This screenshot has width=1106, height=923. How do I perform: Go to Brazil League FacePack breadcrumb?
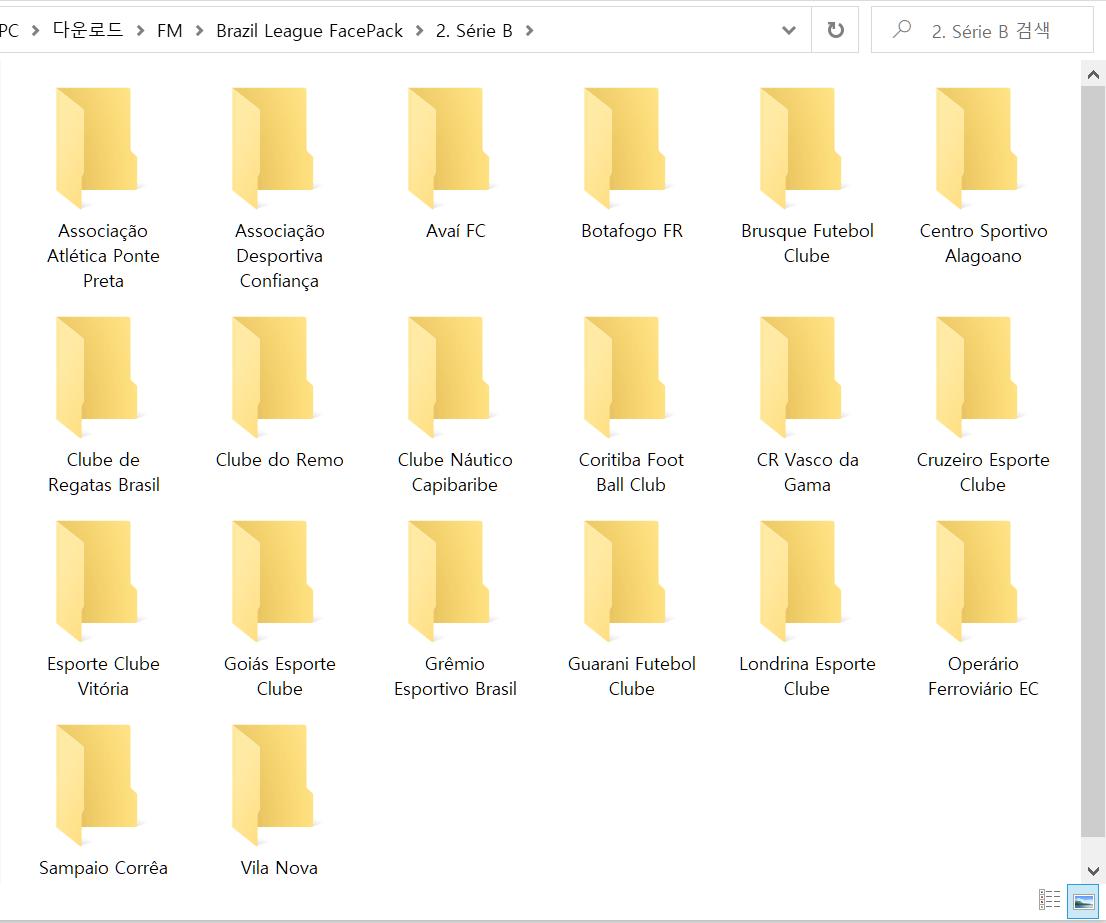point(310,31)
